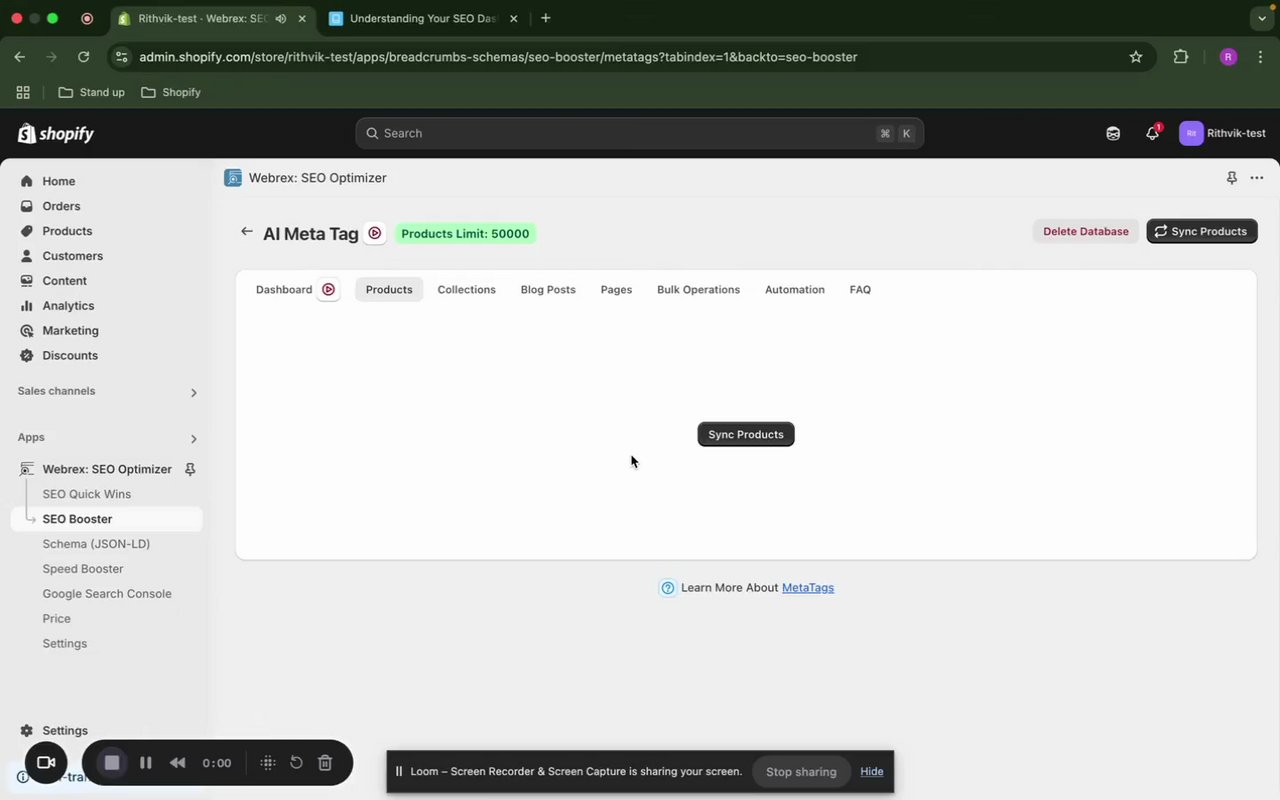Follow the MetaTags link
Screen dimensions: 1280x800
click(808, 588)
